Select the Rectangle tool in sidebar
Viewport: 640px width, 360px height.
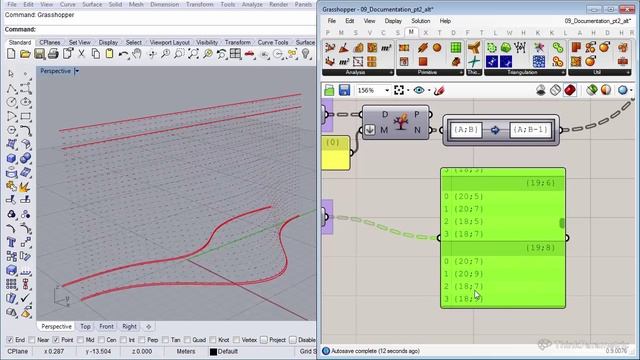pos(25,116)
